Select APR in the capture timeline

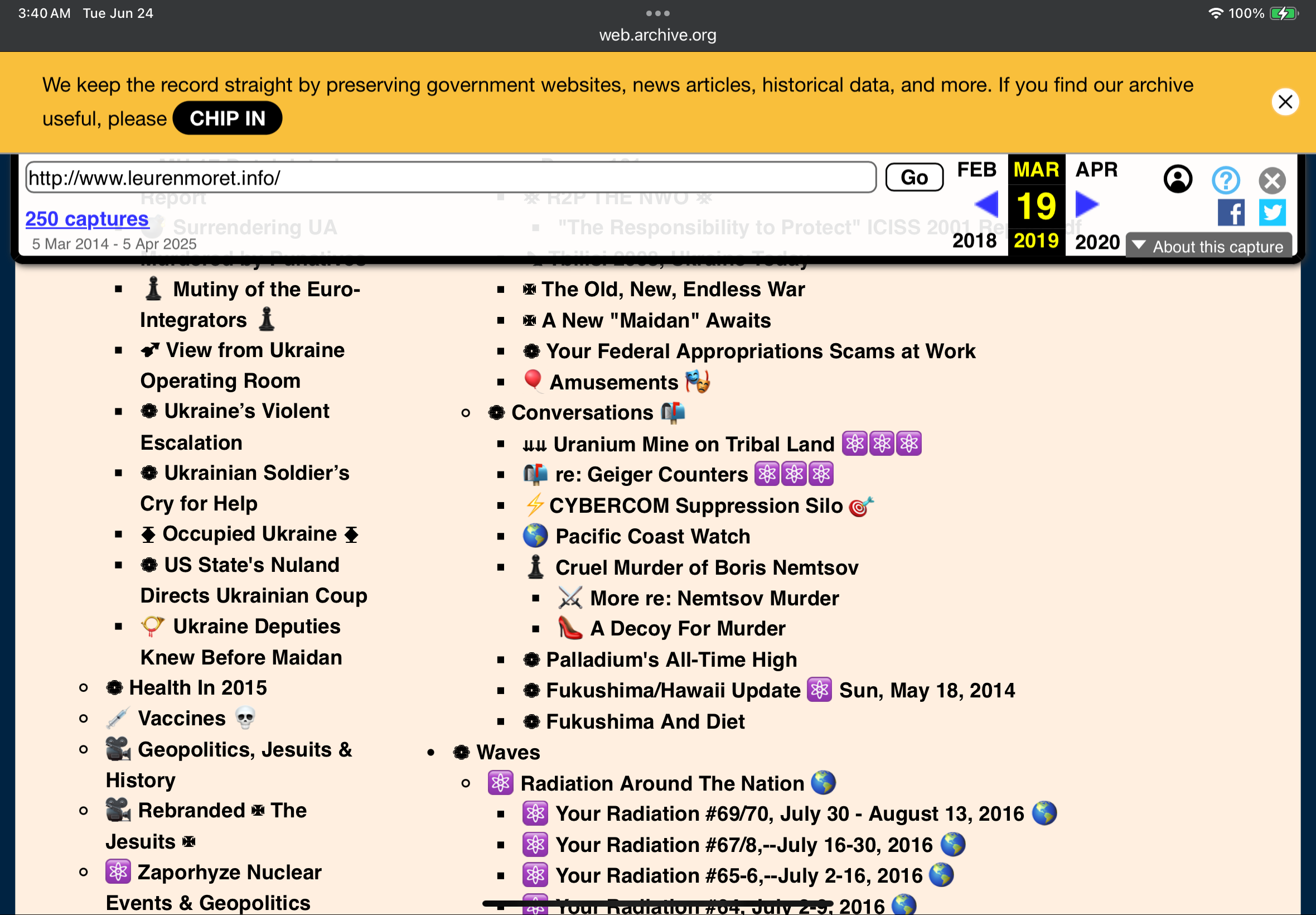pyautogui.click(x=1096, y=170)
